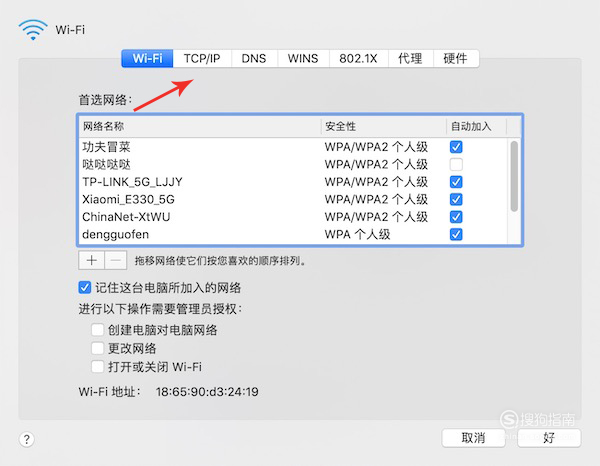
Task: Click the 自动加入 column header
Action: point(477,126)
